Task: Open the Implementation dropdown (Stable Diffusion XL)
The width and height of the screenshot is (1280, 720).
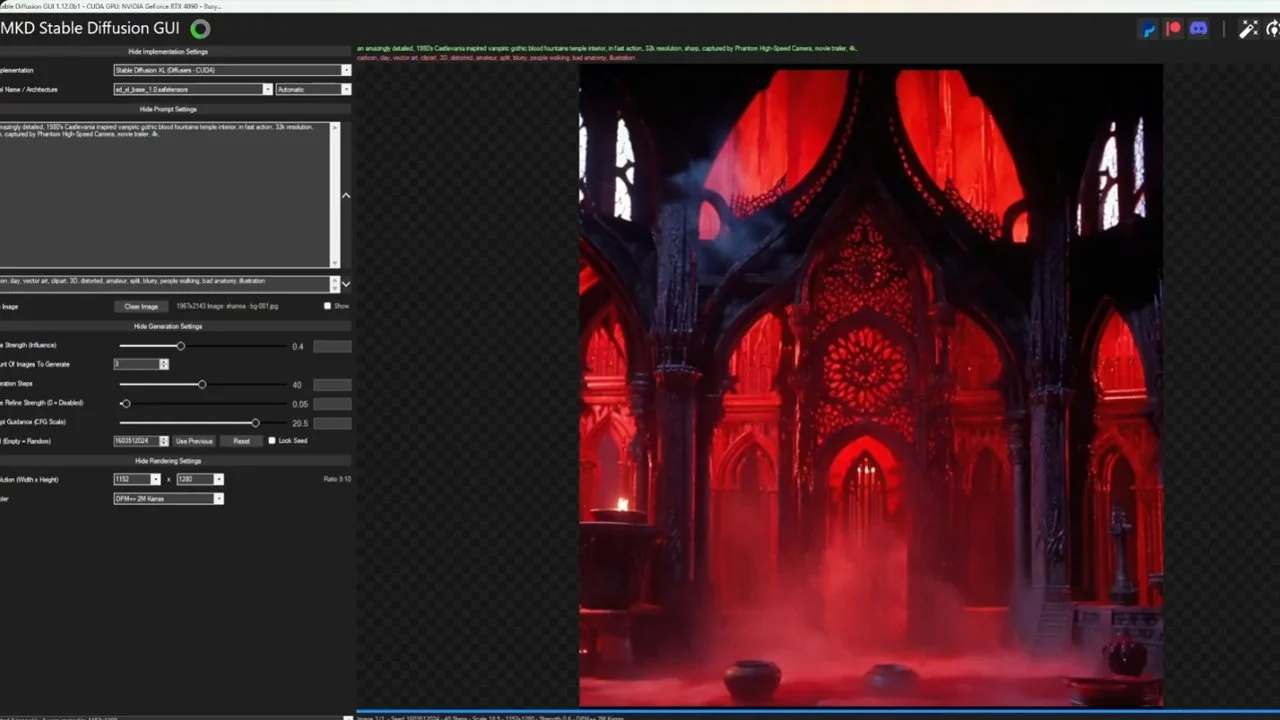Action: pyautogui.click(x=232, y=70)
